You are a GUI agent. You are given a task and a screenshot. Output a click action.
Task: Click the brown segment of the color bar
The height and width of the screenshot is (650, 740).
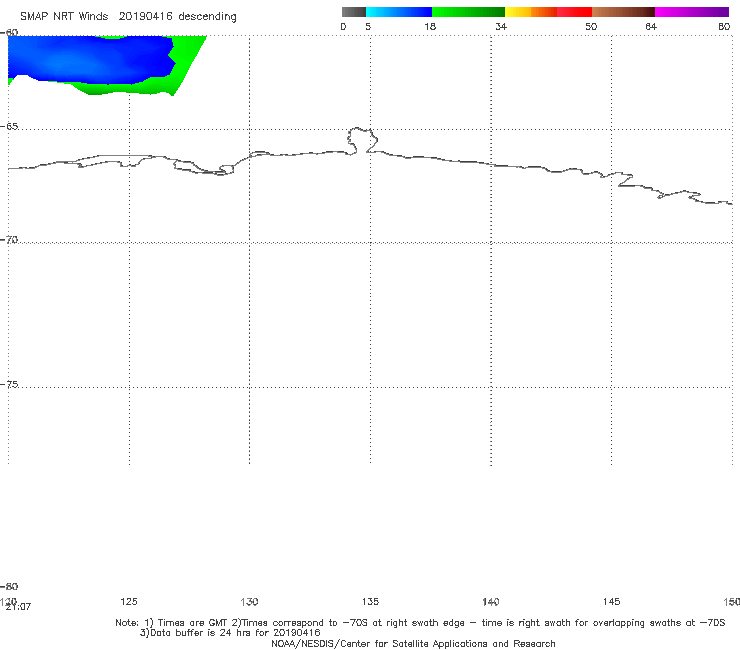click(623, 12)
